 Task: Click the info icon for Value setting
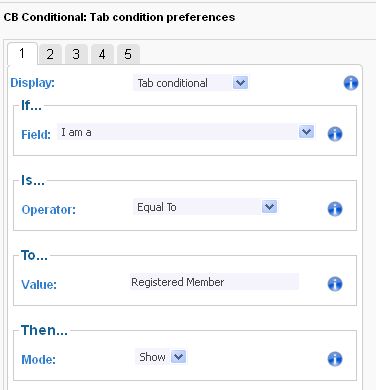pos(335,284)
